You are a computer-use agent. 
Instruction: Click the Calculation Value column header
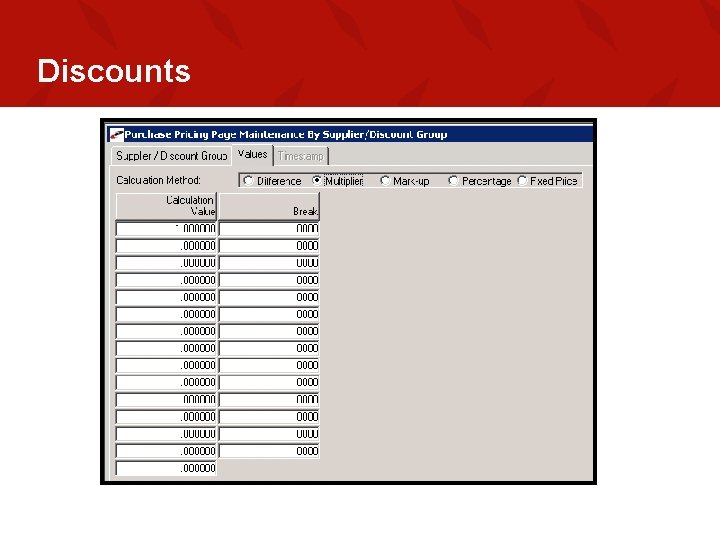point(166,206)
